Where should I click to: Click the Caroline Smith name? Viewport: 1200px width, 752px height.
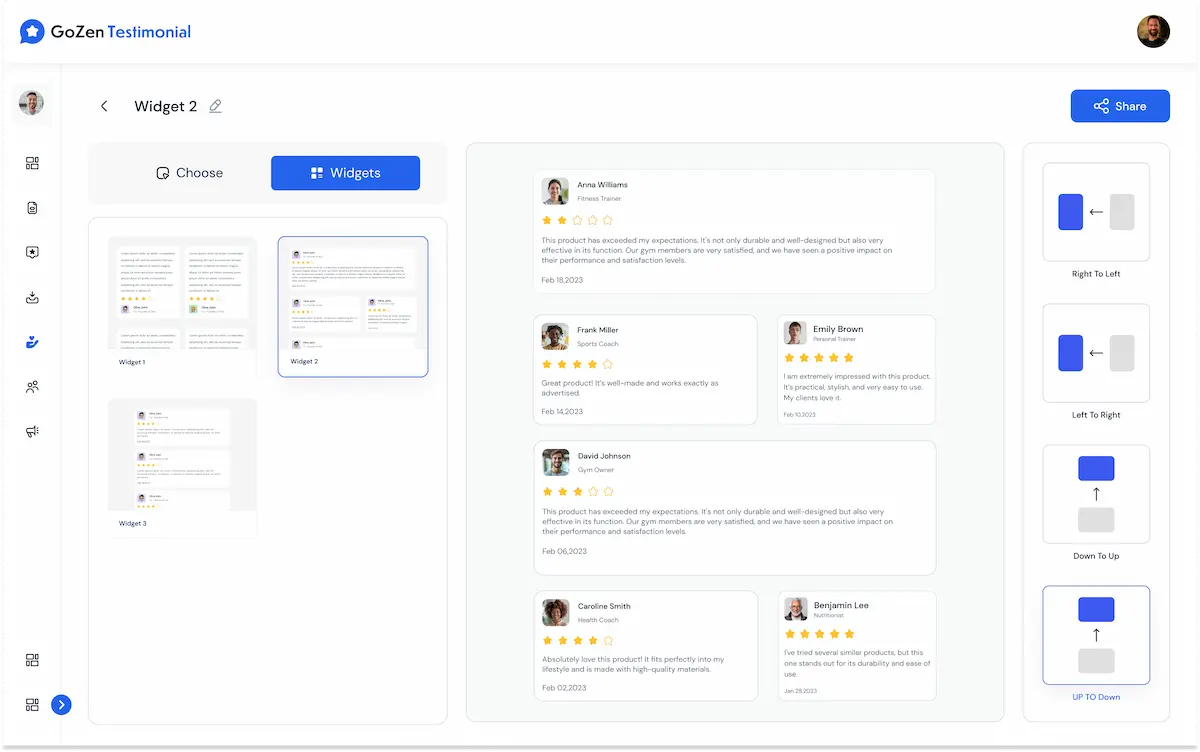(x=604, y=606)
